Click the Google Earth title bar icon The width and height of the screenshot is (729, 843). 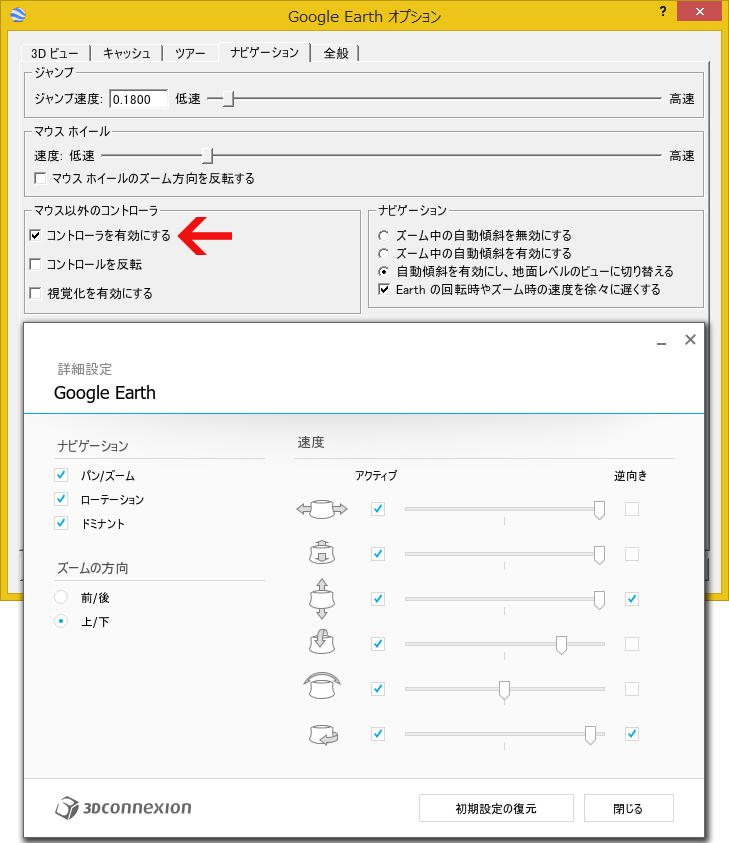click(18, 15)
